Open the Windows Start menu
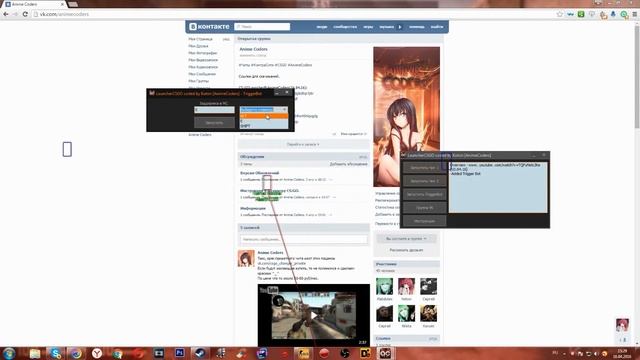Image resolution: width=640 pixels, height=360 pixels. coord(9,353)
